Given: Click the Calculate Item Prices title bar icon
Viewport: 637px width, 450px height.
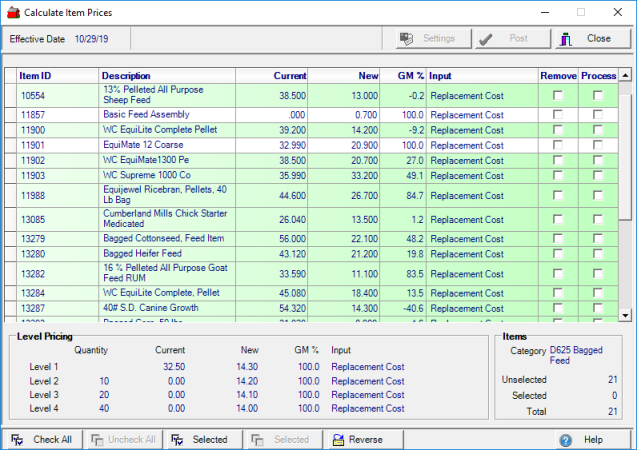Looking at the screenshot, I should [13, 12].
